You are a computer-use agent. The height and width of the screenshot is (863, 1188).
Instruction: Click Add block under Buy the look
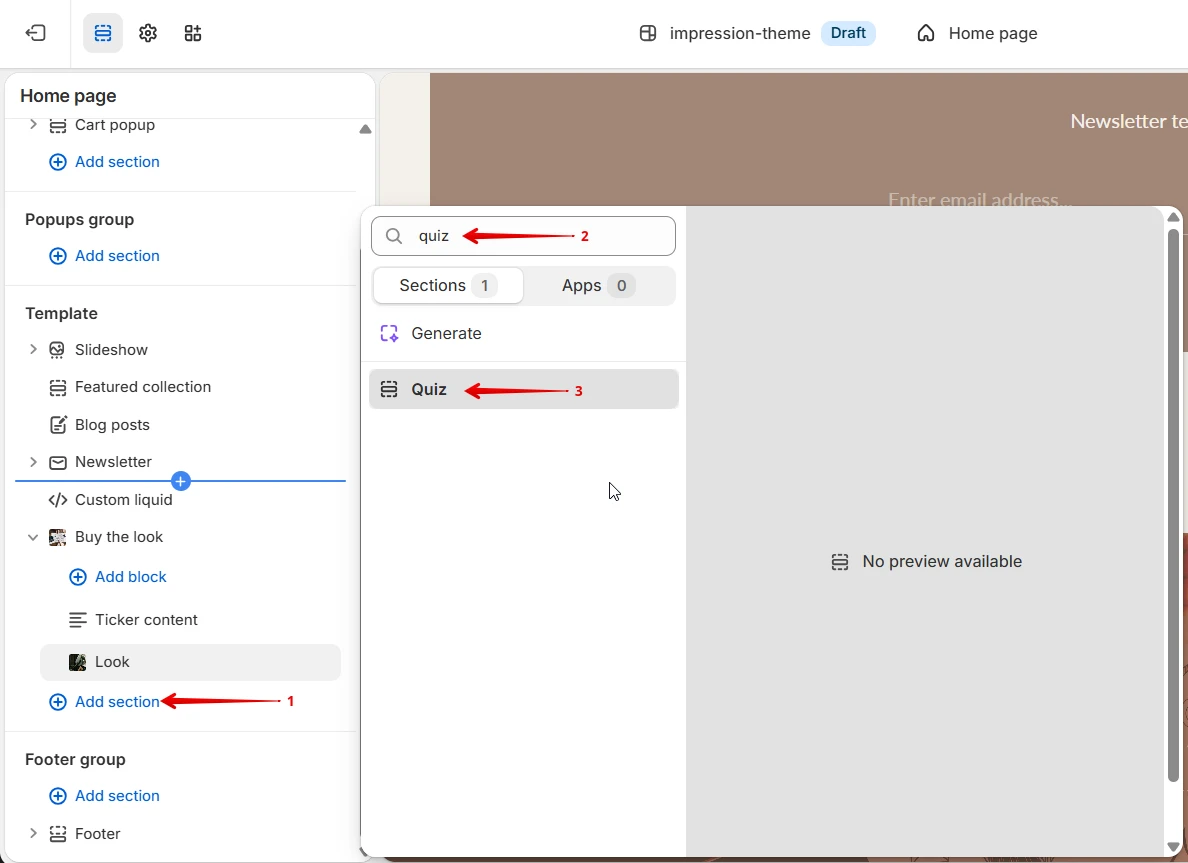point(117,577)
